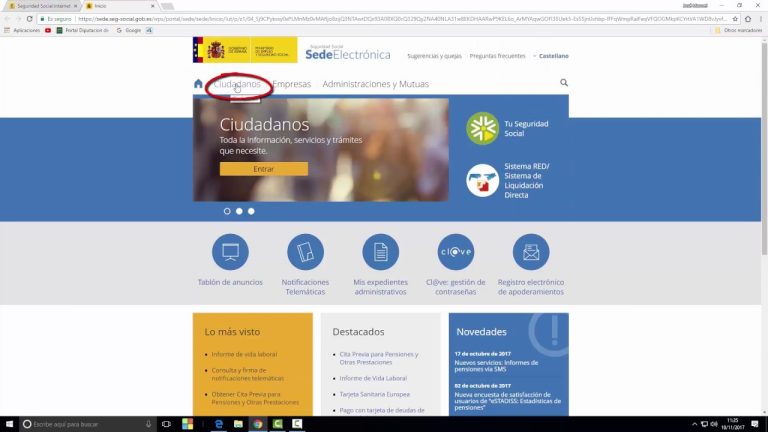Open Notificaciones Telemáticas icon
This screenshot has width=768, height=432.
[305, 252]
